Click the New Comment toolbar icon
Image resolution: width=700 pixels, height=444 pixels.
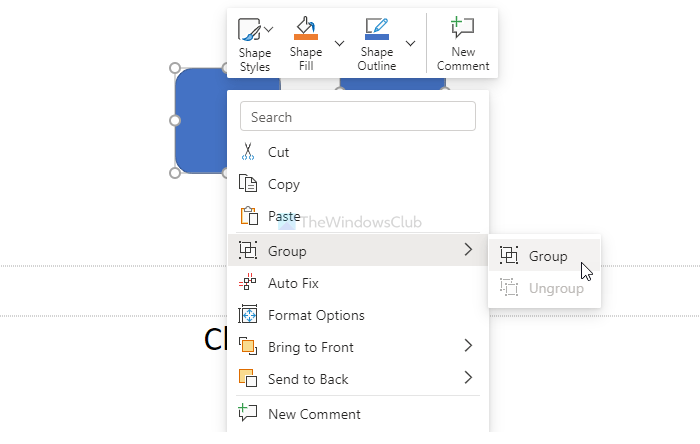(x=463, y=28)
